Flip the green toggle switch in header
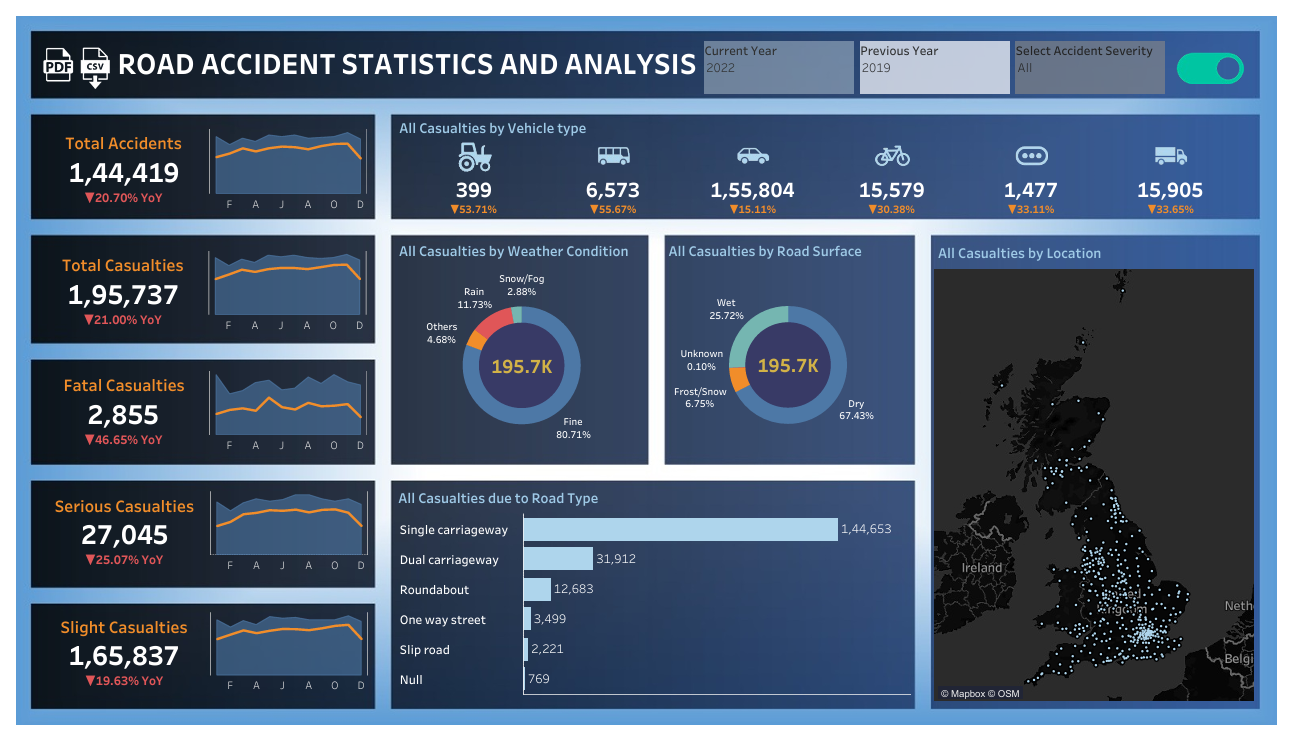Viewport: 1298px width, 747px height. [x=1210, y=68]
